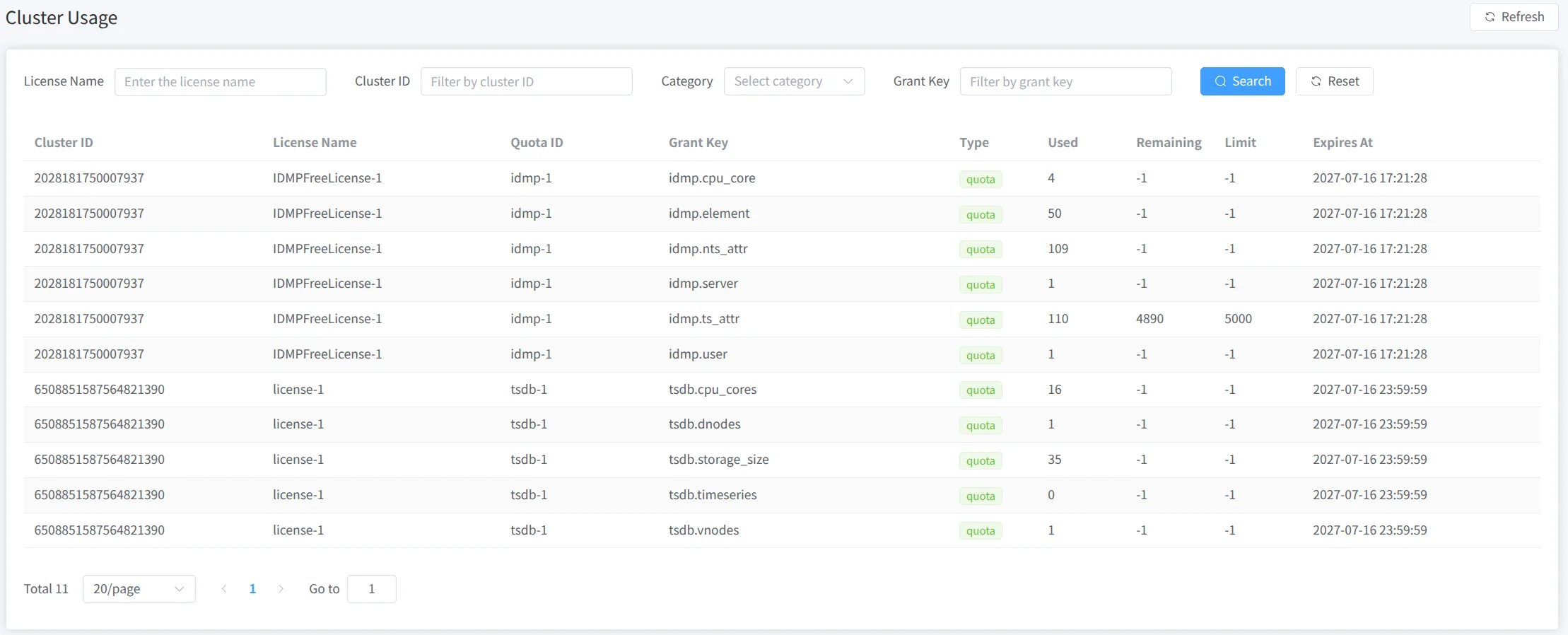Click the used value 35
The width and height of the screenshot is (1568, 635).
1054,460
